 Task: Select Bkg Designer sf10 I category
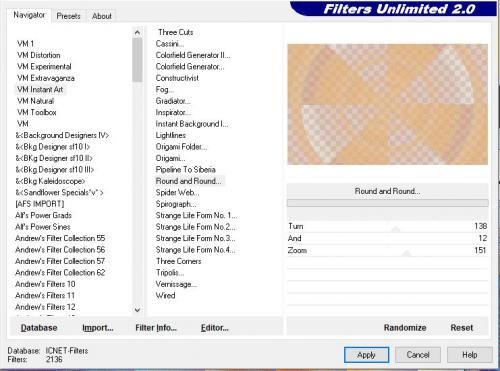53,147
